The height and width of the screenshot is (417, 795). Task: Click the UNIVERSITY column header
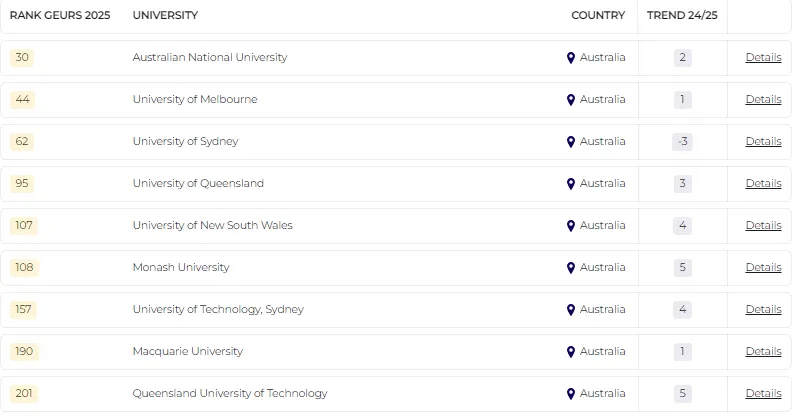click(165, 16)
